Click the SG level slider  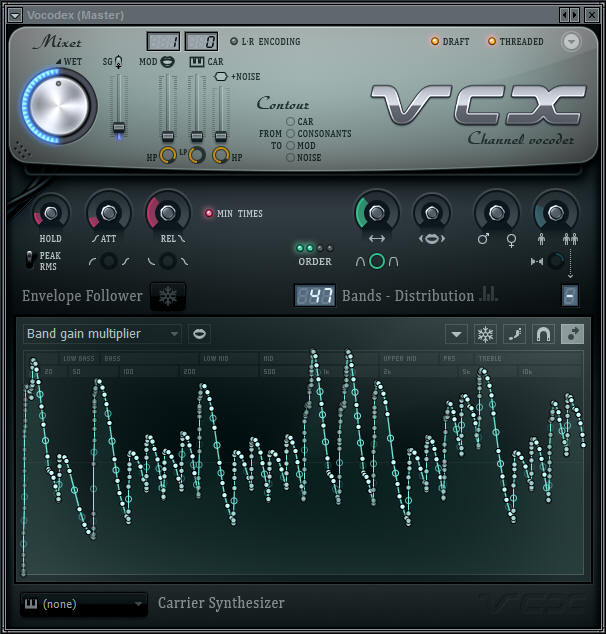119,127
